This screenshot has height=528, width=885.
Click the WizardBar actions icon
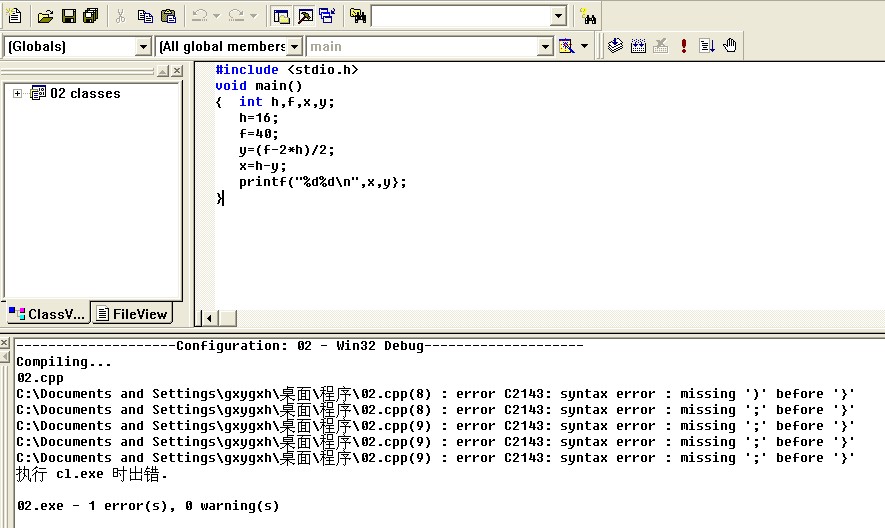566,46
